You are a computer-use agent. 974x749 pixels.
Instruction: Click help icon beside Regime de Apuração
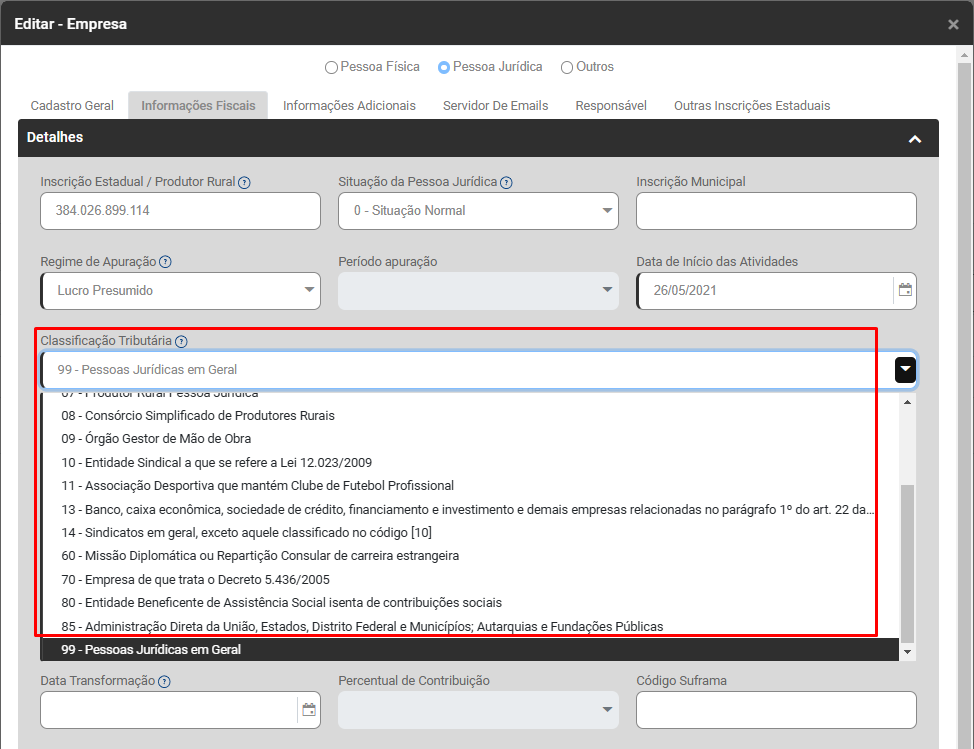coord(165,262)
